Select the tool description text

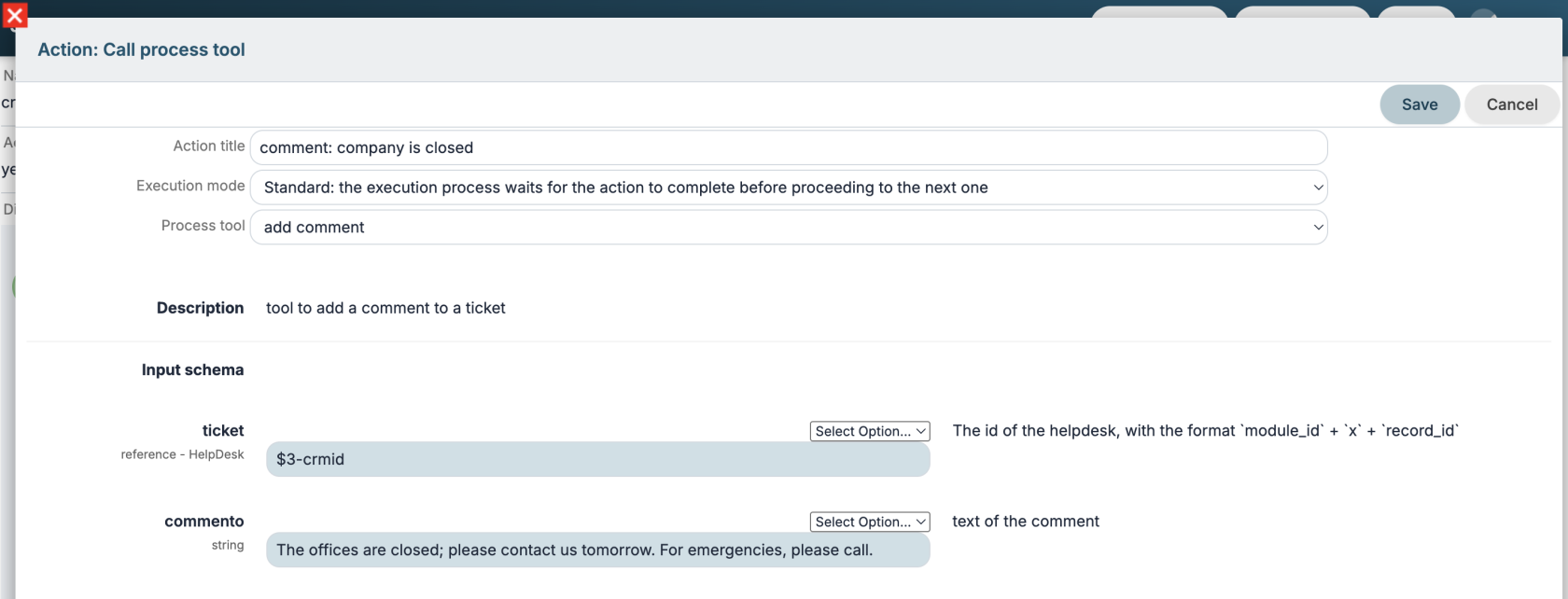tap(385, 308)
